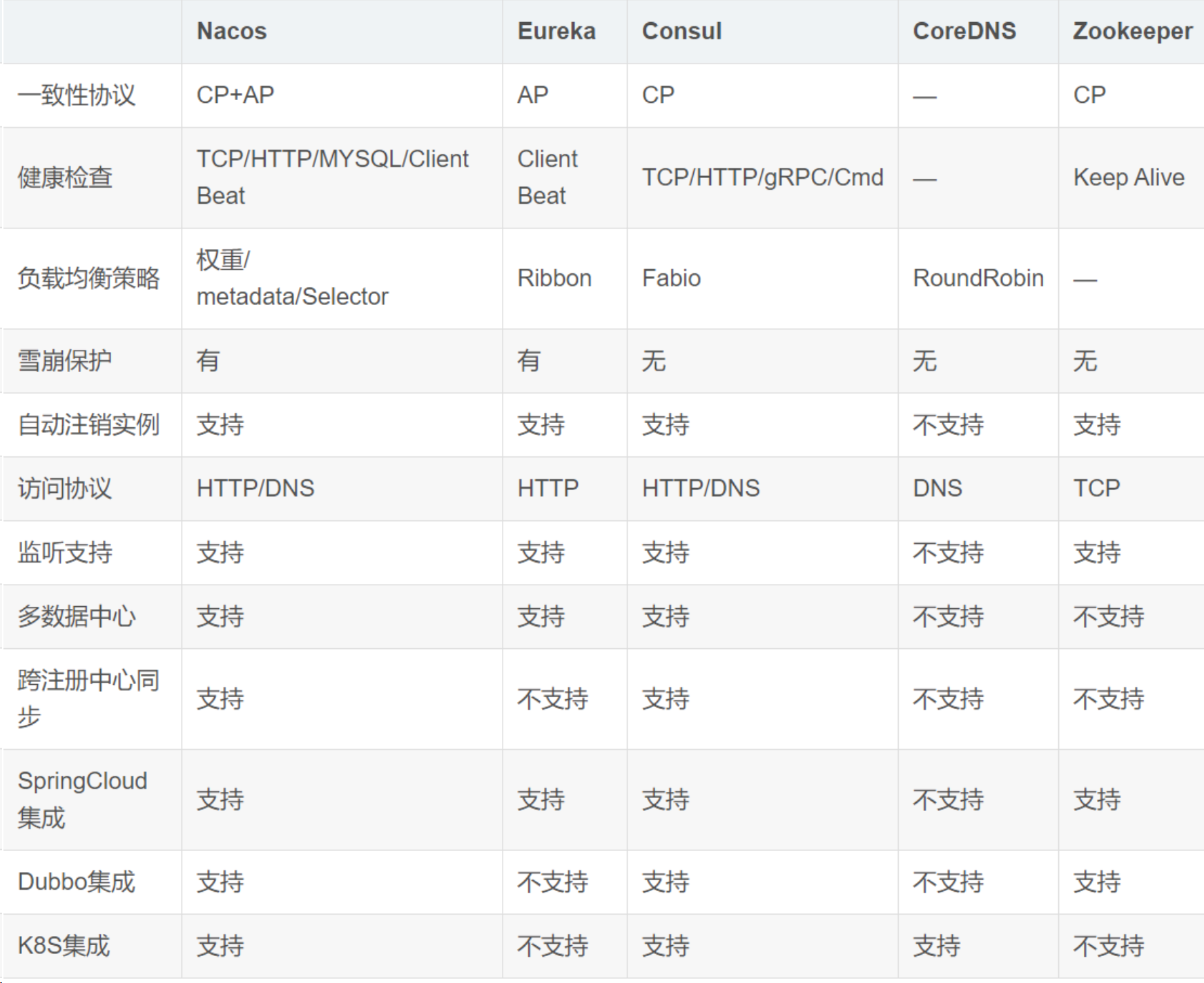
Task: Click the Eureka column header
Action: (556, 31)
